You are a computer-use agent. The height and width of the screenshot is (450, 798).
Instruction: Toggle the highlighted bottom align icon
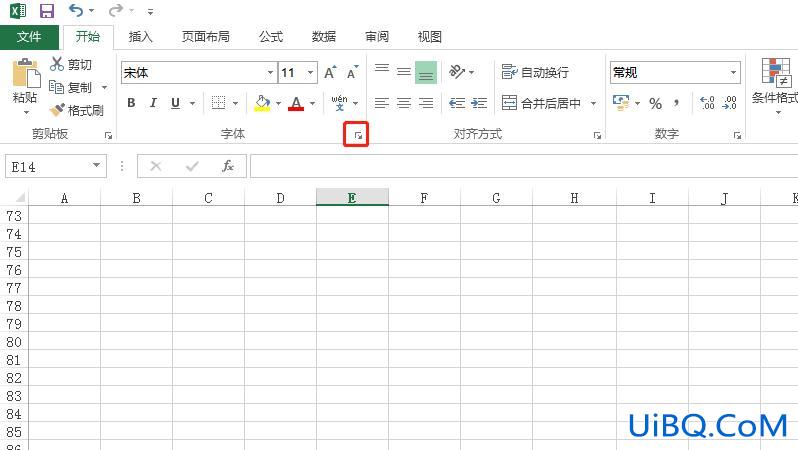pyautogui.click(x=426, y=72)
